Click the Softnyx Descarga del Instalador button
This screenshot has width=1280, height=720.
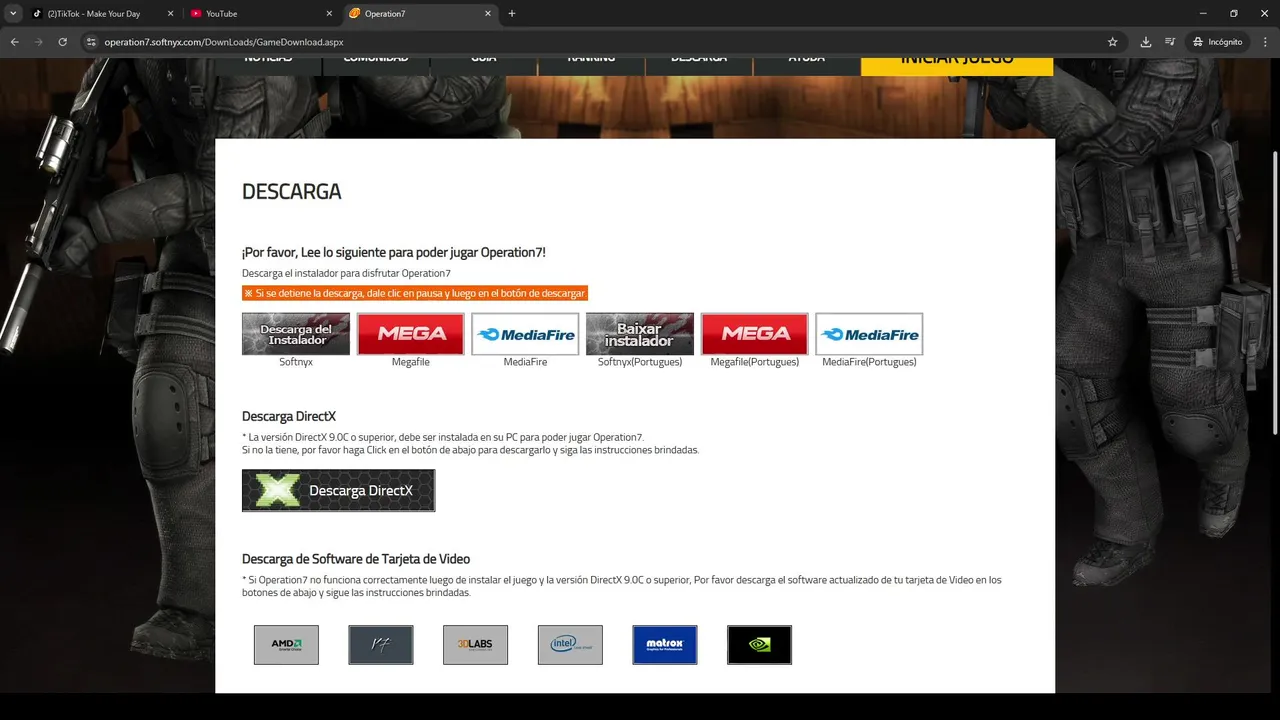(296, 334)
